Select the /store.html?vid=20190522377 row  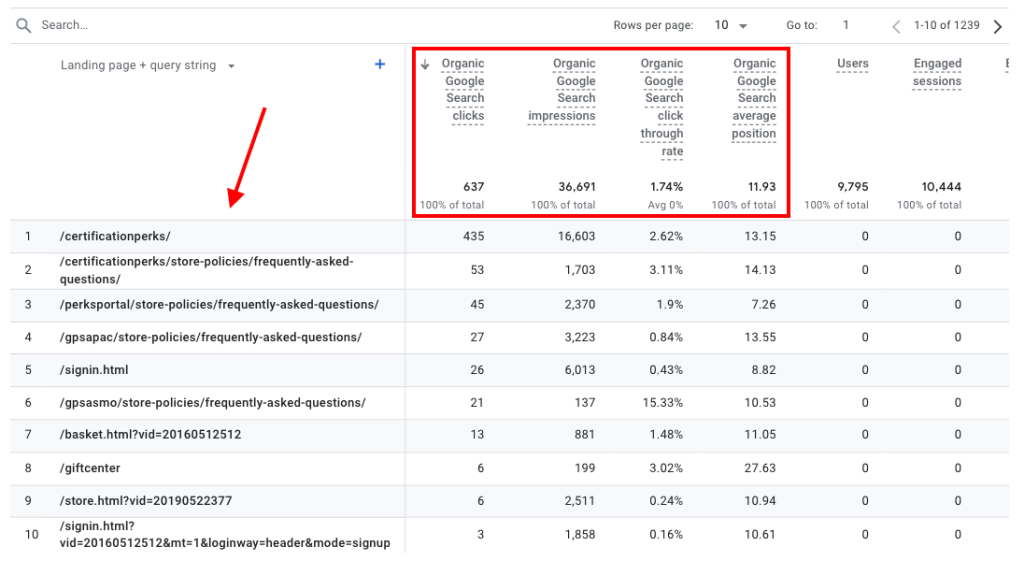click(146, 501)
